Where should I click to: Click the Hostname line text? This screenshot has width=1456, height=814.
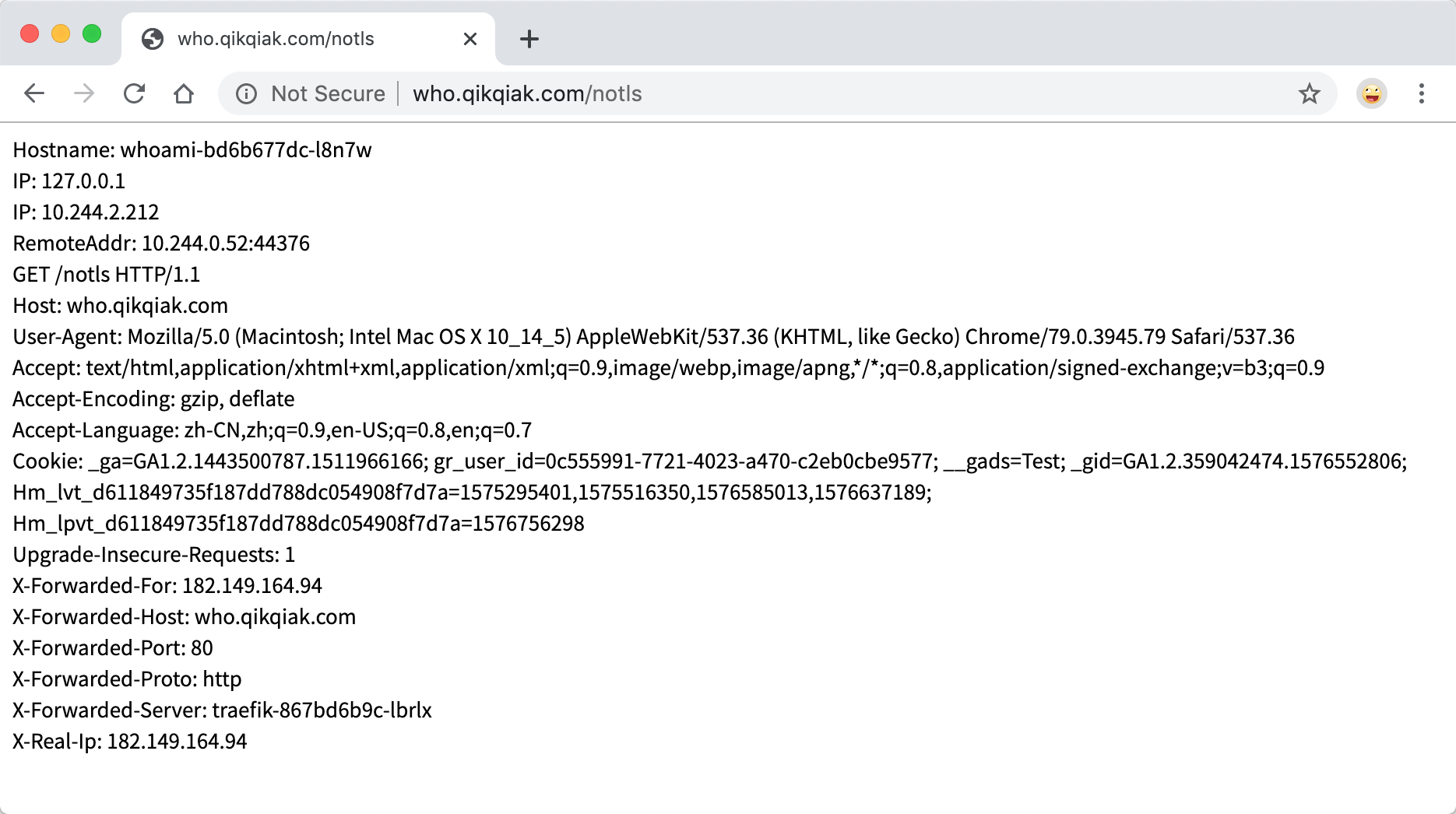192,149
